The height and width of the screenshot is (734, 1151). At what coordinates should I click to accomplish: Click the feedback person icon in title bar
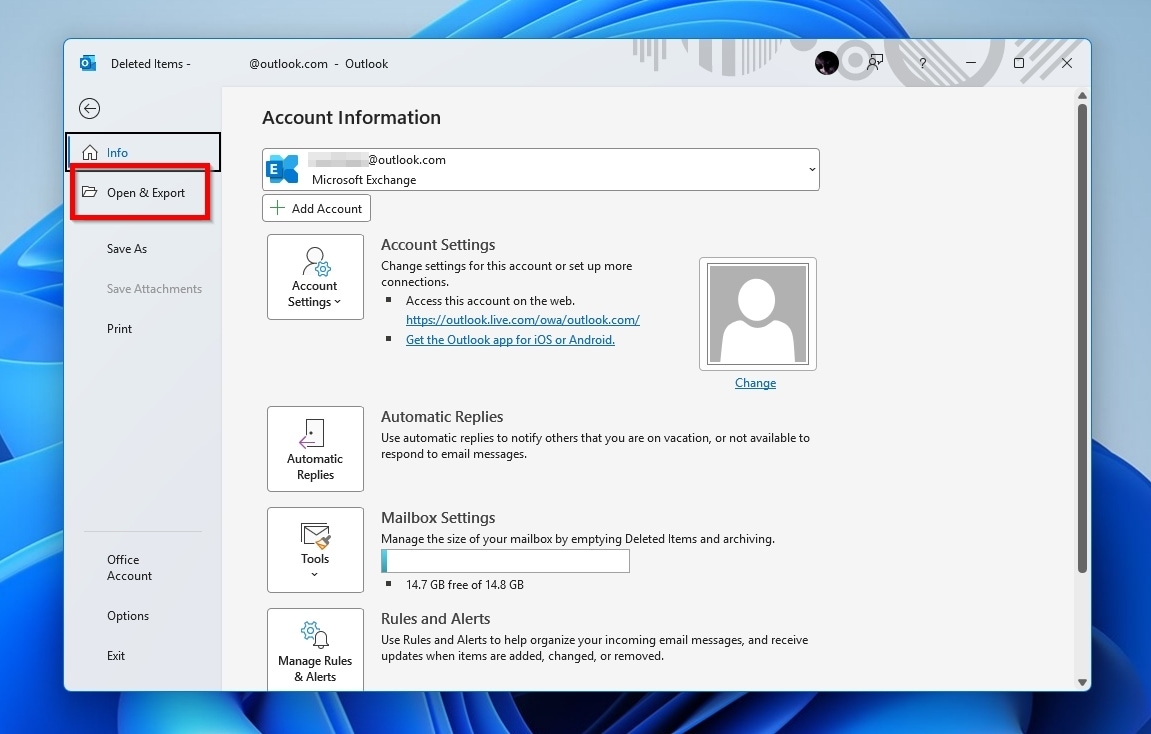tap(874, 63)
